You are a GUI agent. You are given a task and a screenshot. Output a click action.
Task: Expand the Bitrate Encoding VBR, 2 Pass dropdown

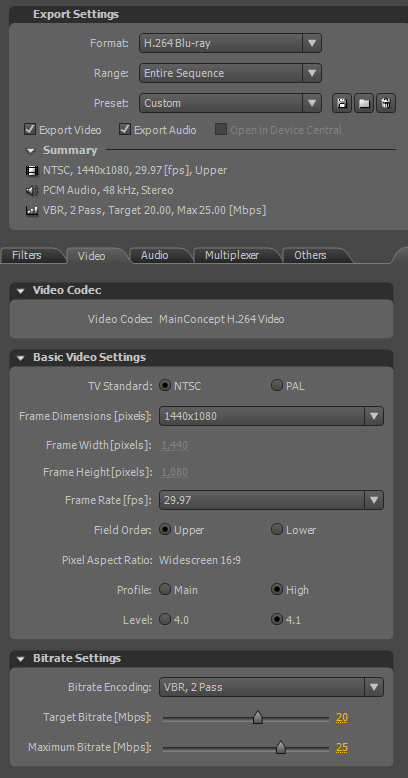tap(271, 687)
